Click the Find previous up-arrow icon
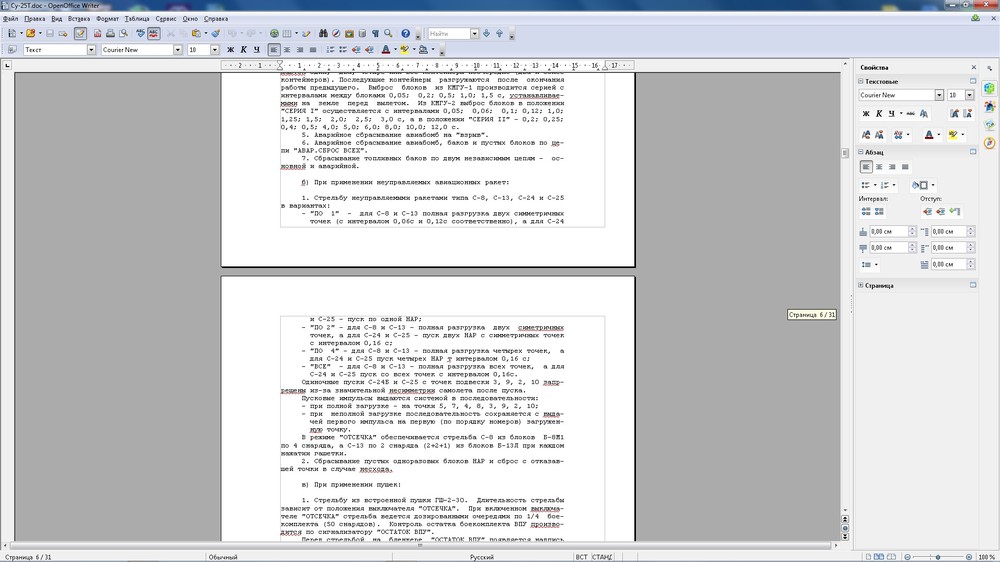 click(x=499, y=33)
